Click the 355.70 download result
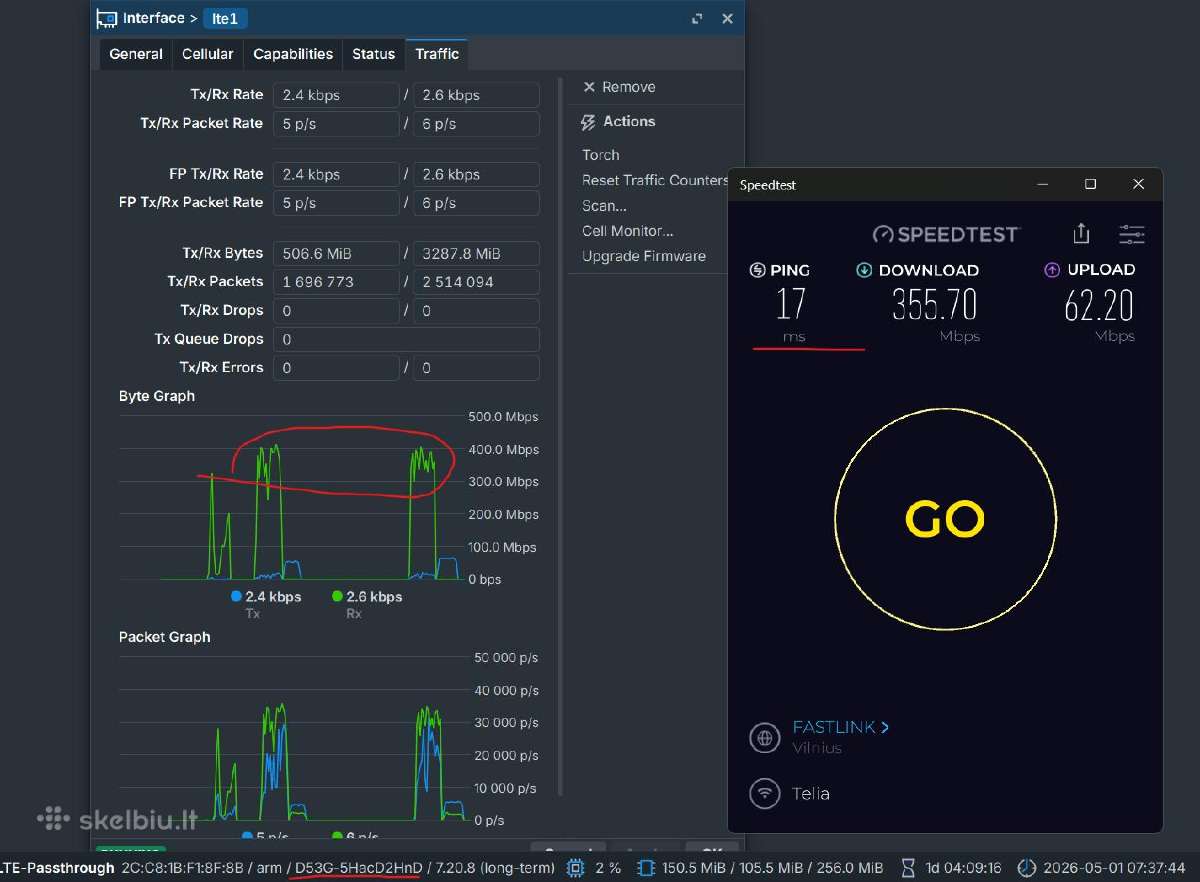Image resolution: width=1200 pixels, height=882 pixels. tap(934, 305)
